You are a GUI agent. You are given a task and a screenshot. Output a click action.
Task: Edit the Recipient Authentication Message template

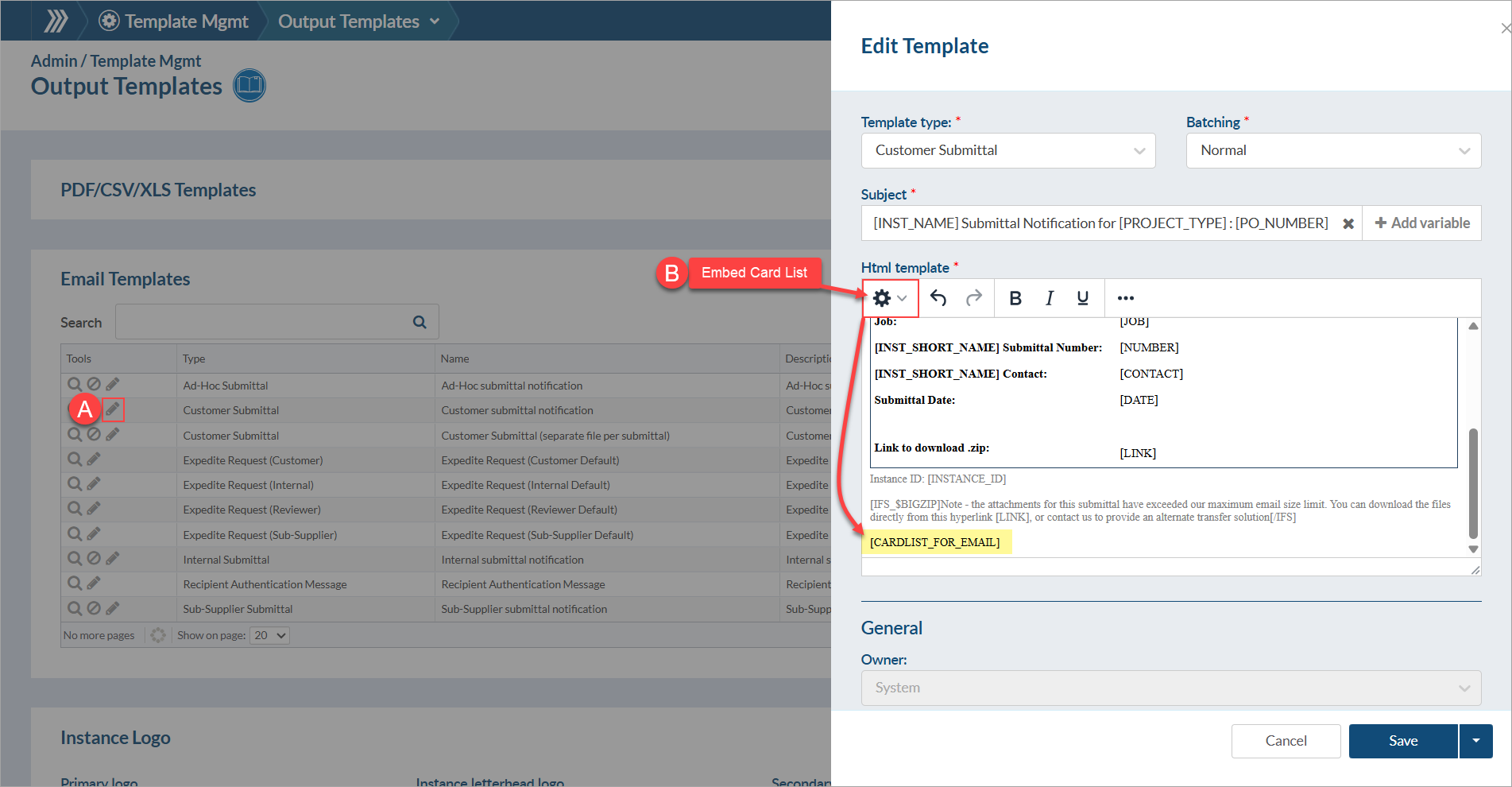(x=94, y=583)
